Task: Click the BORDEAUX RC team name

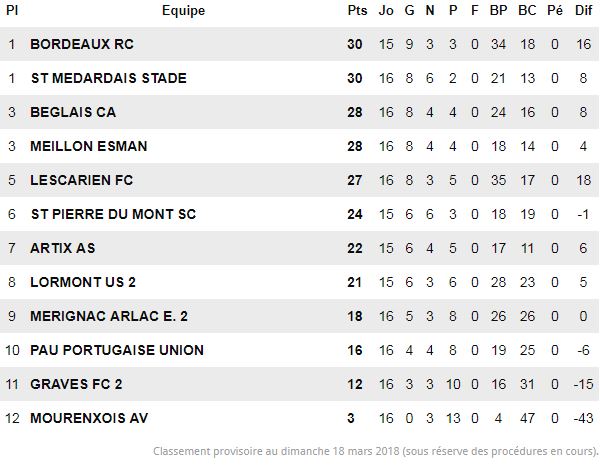Action: pos(82,44)
